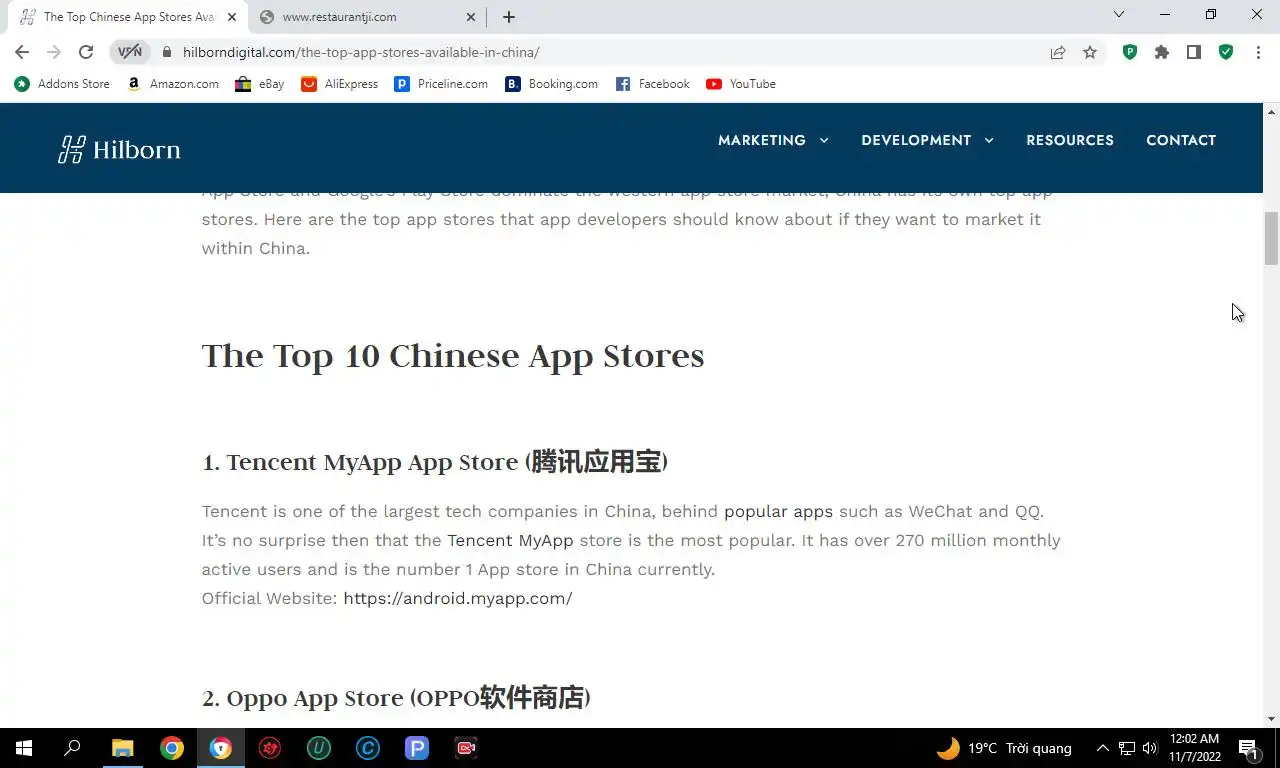Expand the DEVELOPMENT chevron
The width and height of the screenshot is (1280, 768).
pyautogui.click(x=989, y=141)
